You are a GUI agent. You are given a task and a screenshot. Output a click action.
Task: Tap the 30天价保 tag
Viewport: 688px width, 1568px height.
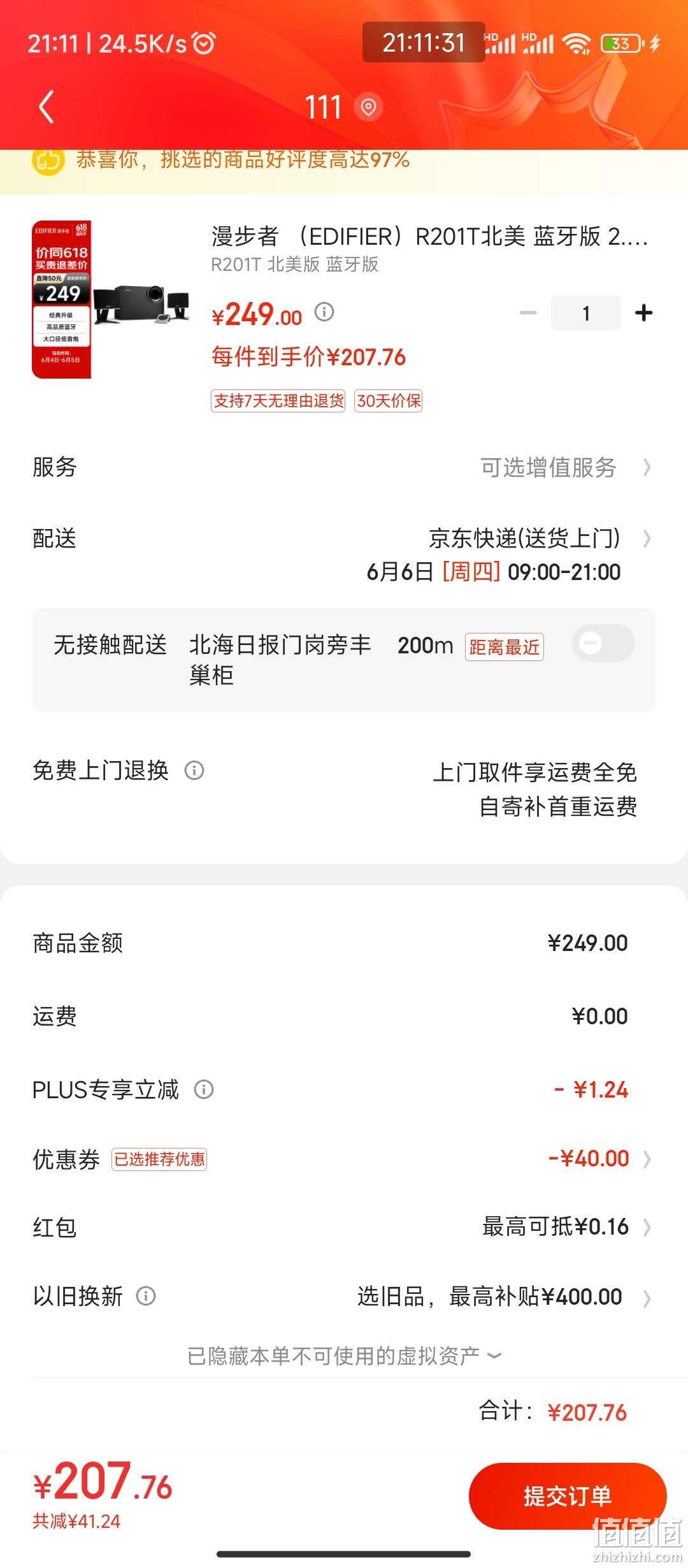coord(389,401)
